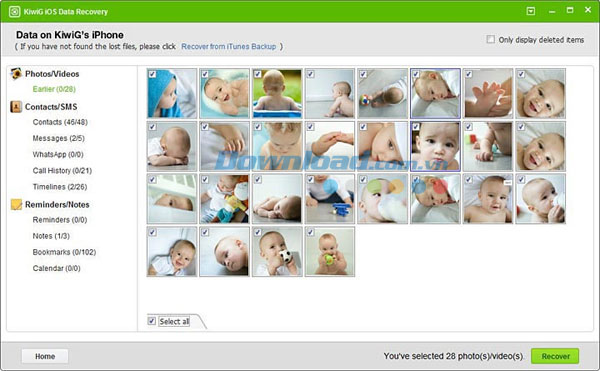Screen dimensions: 600x371
Task: Uncheck the baby with colorful stuffed toy checkbox
Action: pyautogui.click(x=205, y=179)
